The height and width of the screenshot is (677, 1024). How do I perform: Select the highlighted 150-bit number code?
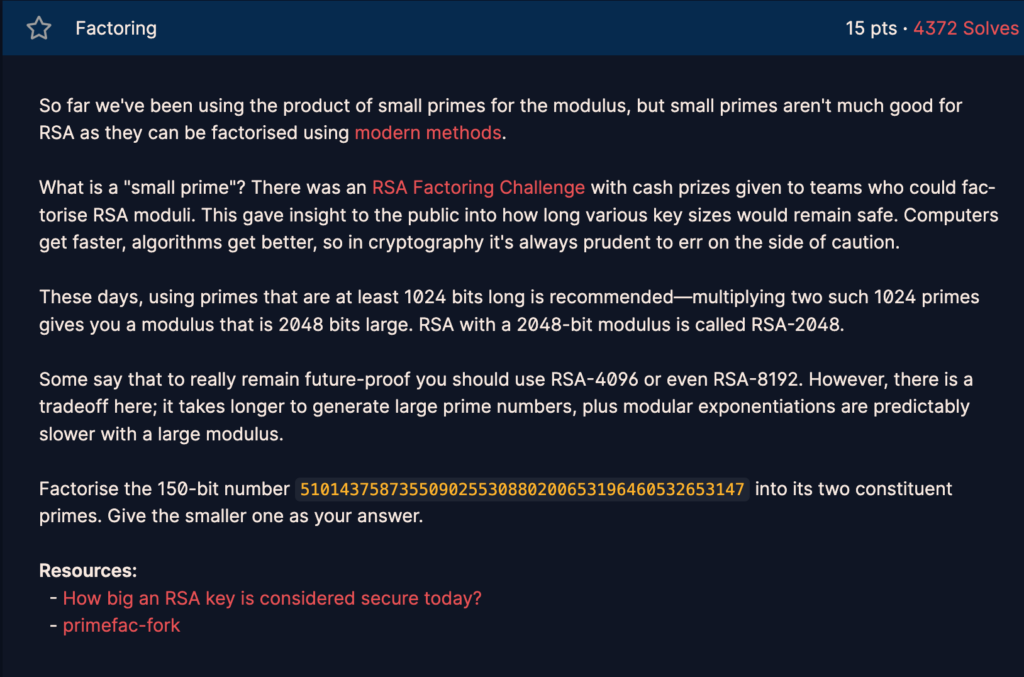pos(522,489)
